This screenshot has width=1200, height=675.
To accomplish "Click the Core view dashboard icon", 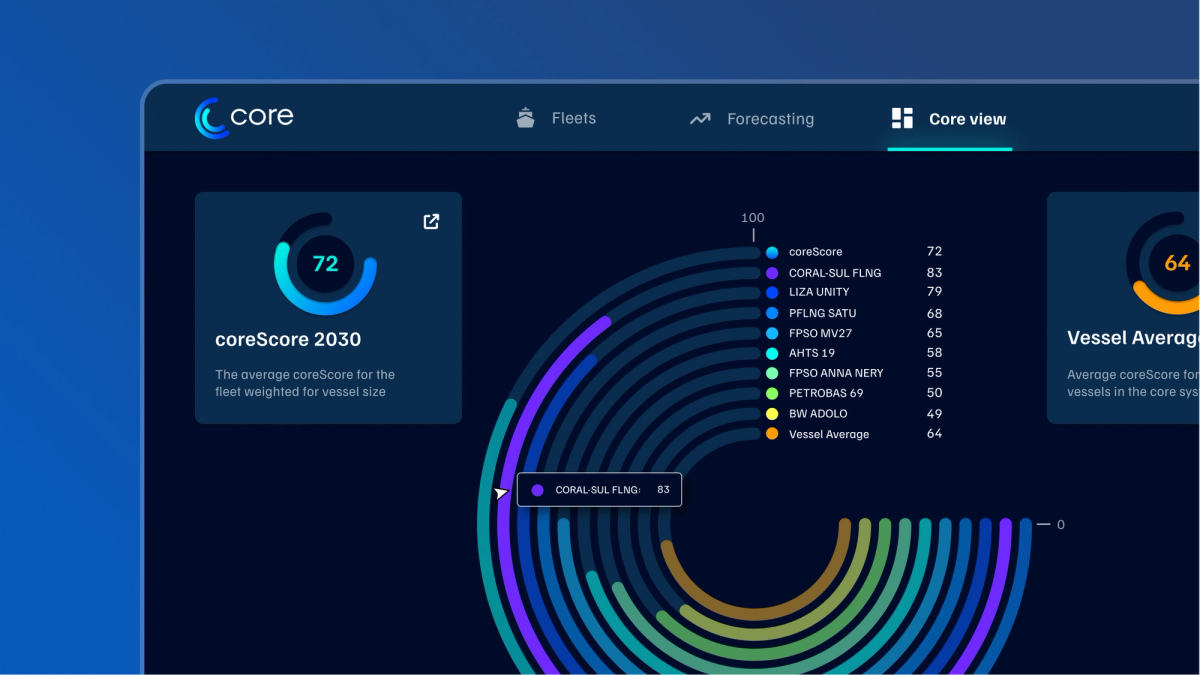I will pyautogui.click(x=902, y=118).
